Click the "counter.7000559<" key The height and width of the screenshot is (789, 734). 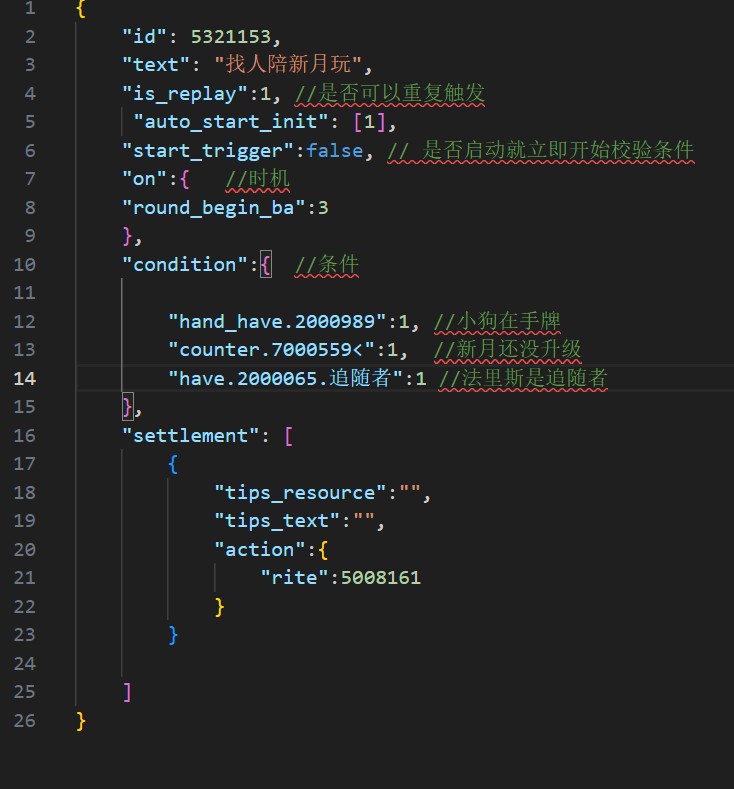(271, 349)
